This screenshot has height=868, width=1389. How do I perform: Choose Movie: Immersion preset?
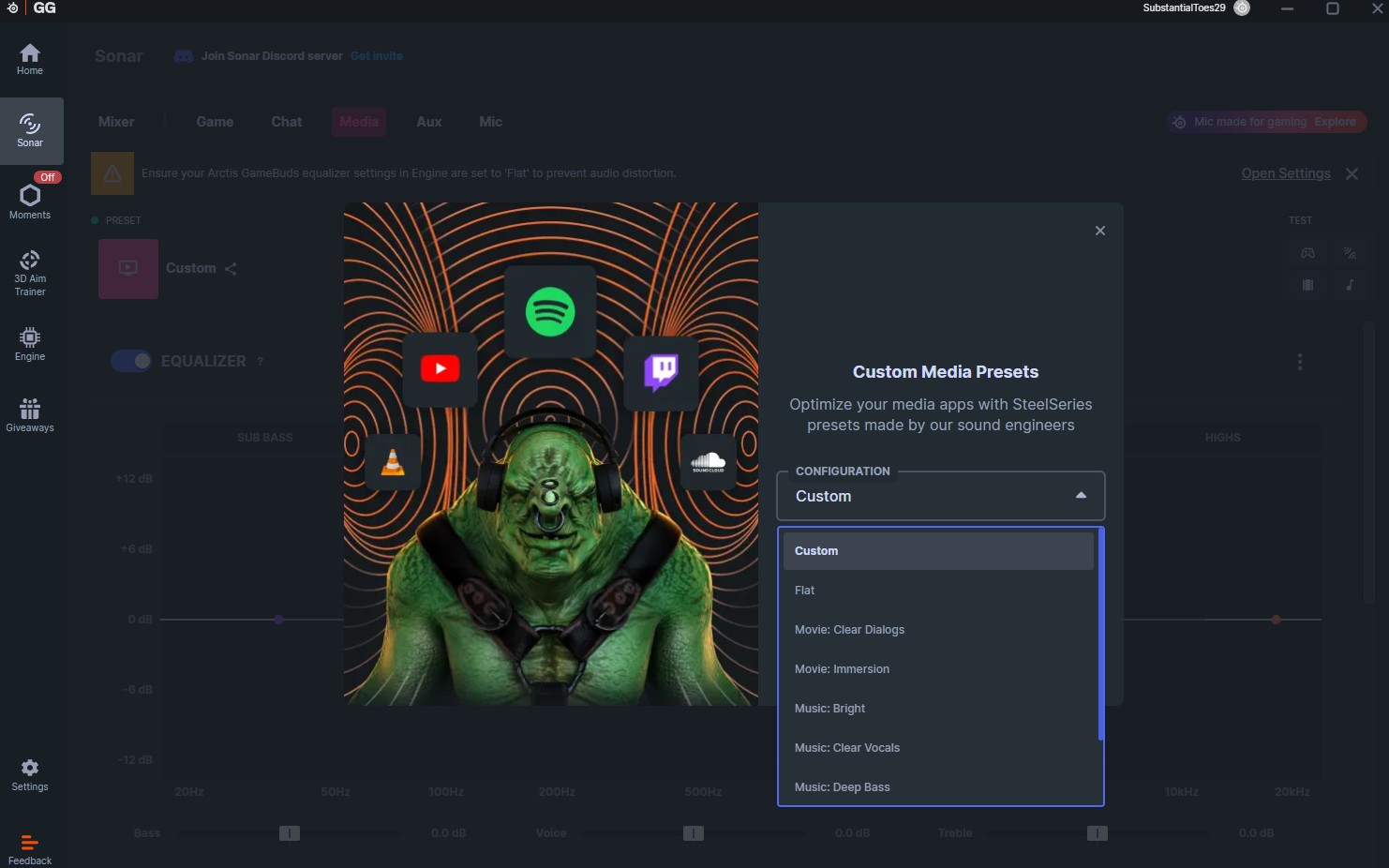pos(938,669)
